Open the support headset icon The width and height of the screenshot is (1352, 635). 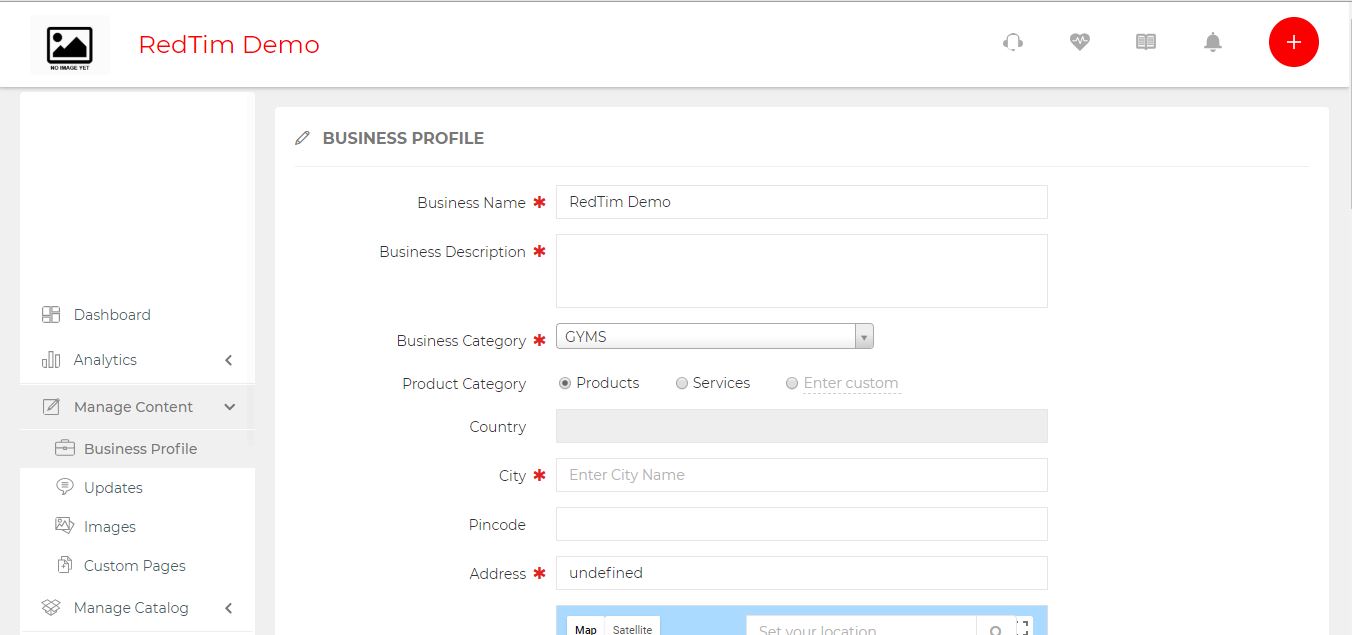(x=1013, y=42)
